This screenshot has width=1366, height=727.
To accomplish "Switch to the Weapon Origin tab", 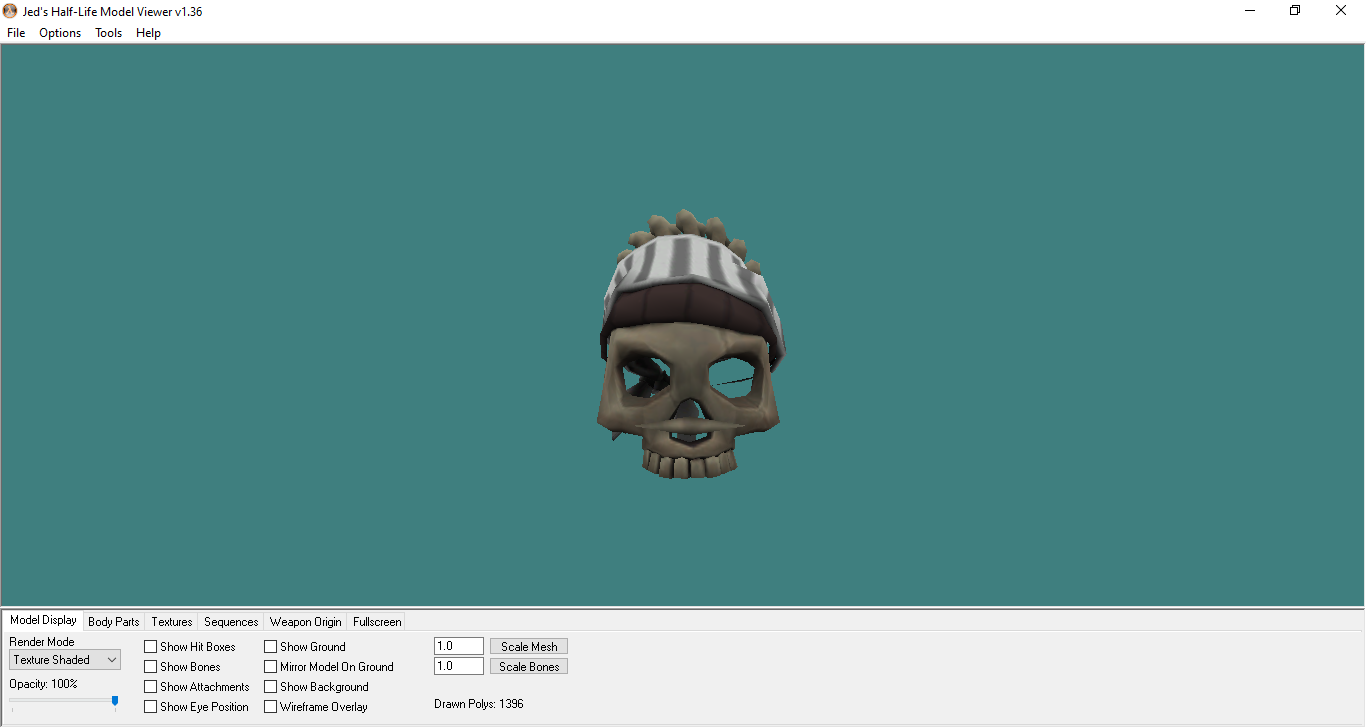I will [305, 622].
